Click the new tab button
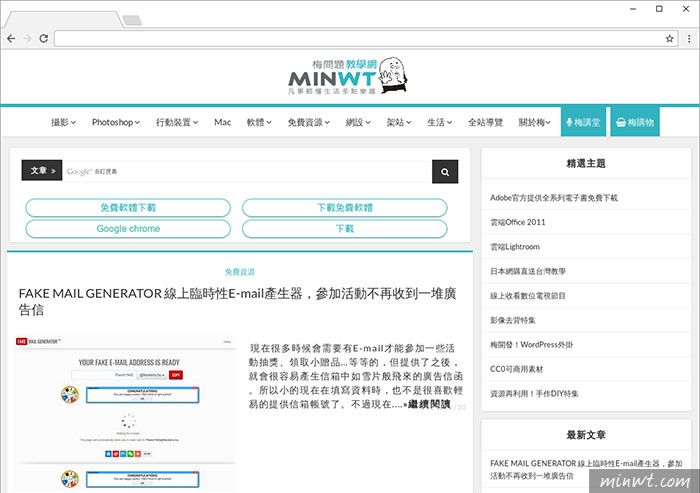The height and width of the screenshot is (493, 700). [132, 20]
